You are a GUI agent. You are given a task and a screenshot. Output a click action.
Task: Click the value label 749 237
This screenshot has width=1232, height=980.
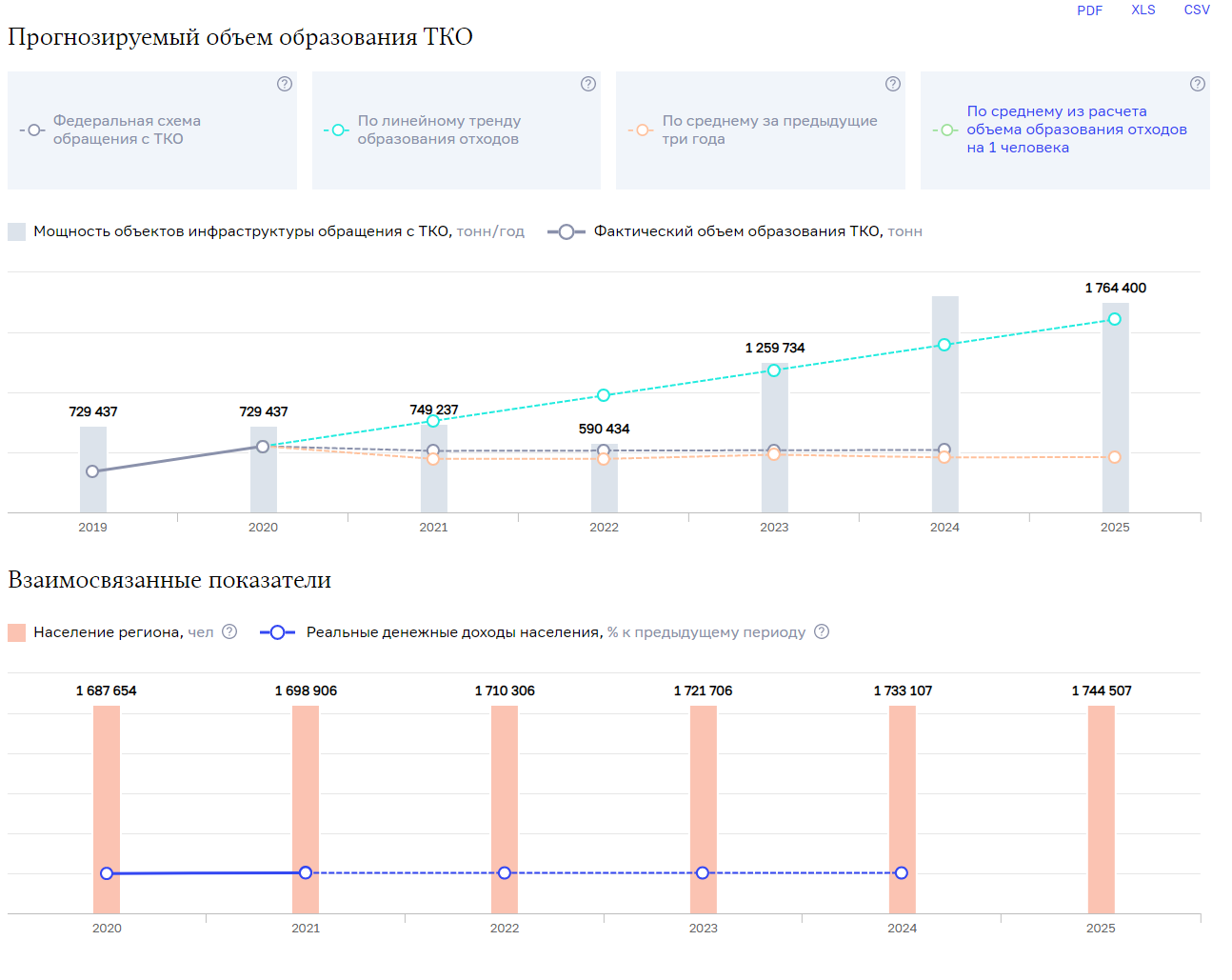[x=434, y=410]
